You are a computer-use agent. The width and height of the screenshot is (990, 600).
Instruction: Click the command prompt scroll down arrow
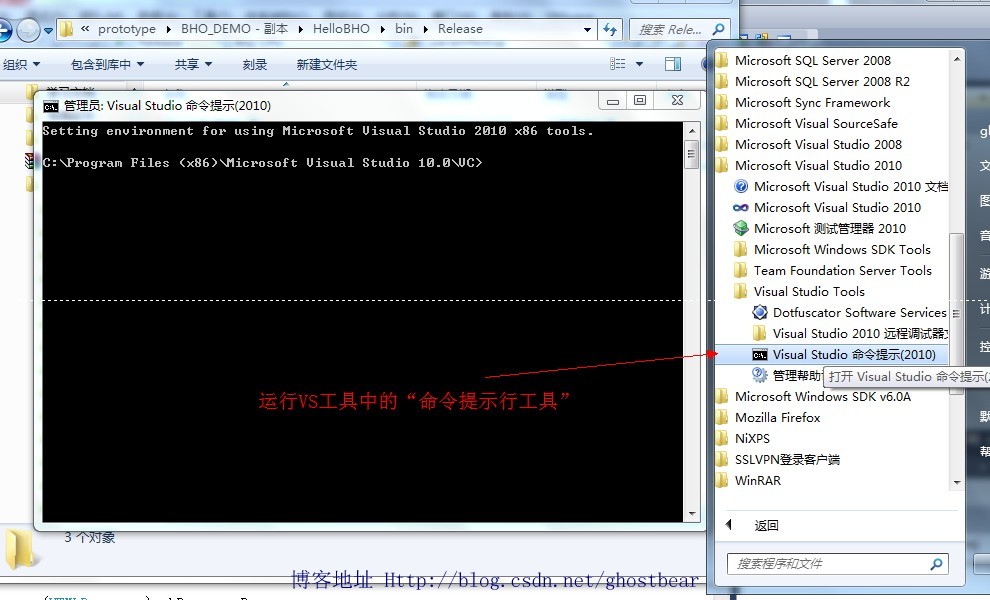(x=692, y=514)
